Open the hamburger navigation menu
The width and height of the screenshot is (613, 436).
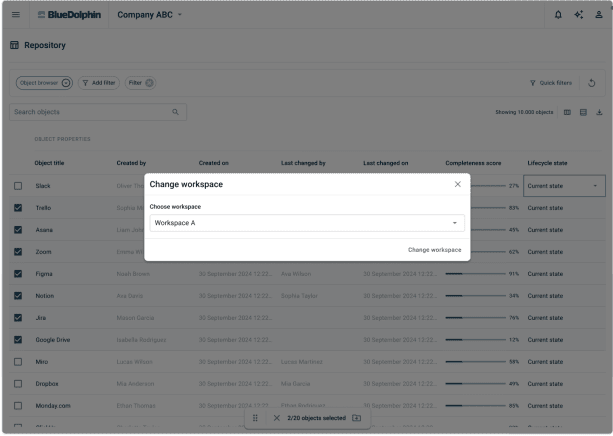coord(16,14)
